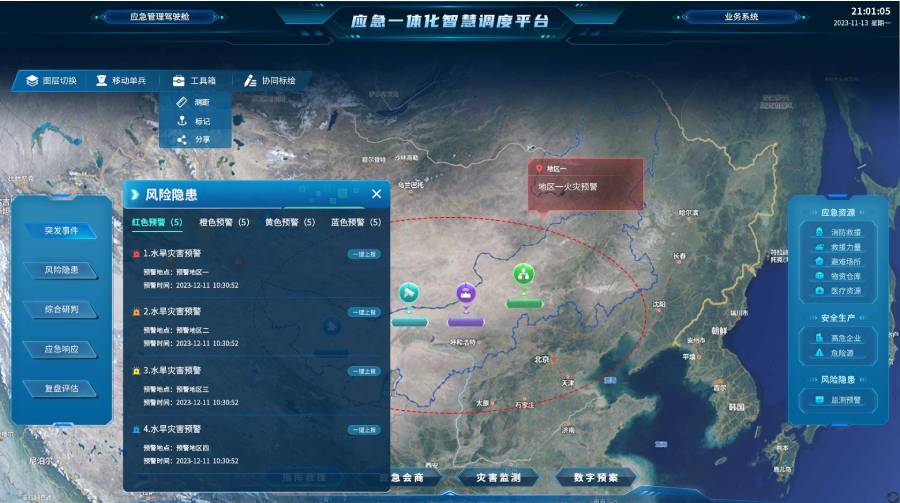Click 预警地点: 预警地区二 text
This screenshot has width=900, height=503.
tap(176, 331)
